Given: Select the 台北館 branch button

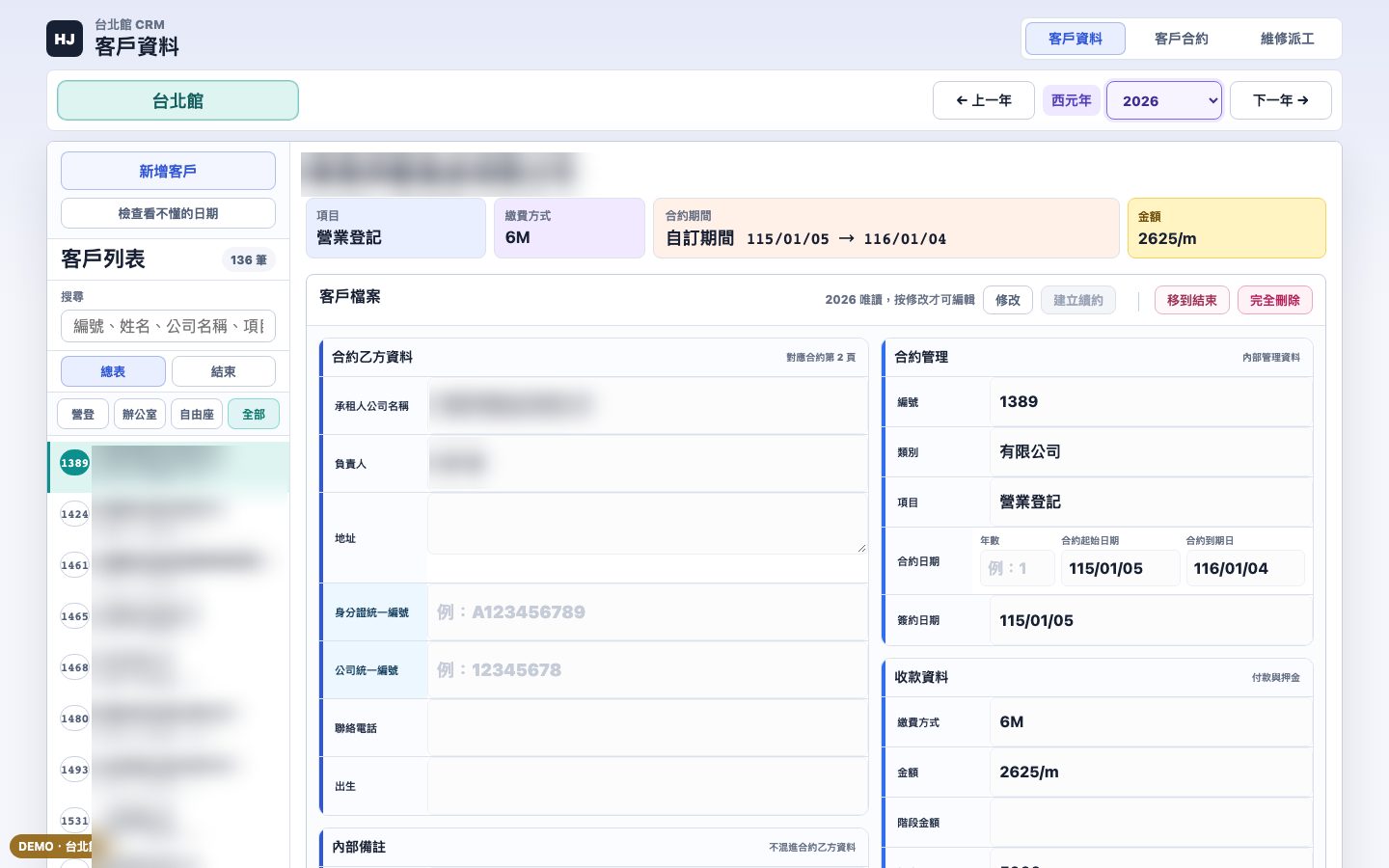Looking at the screenshot, I should click(177, 100).
